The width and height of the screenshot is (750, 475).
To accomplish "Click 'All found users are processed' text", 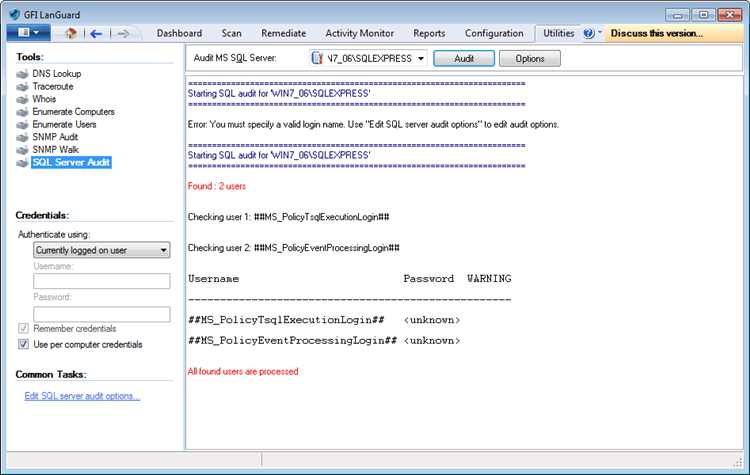I will 243,371.
